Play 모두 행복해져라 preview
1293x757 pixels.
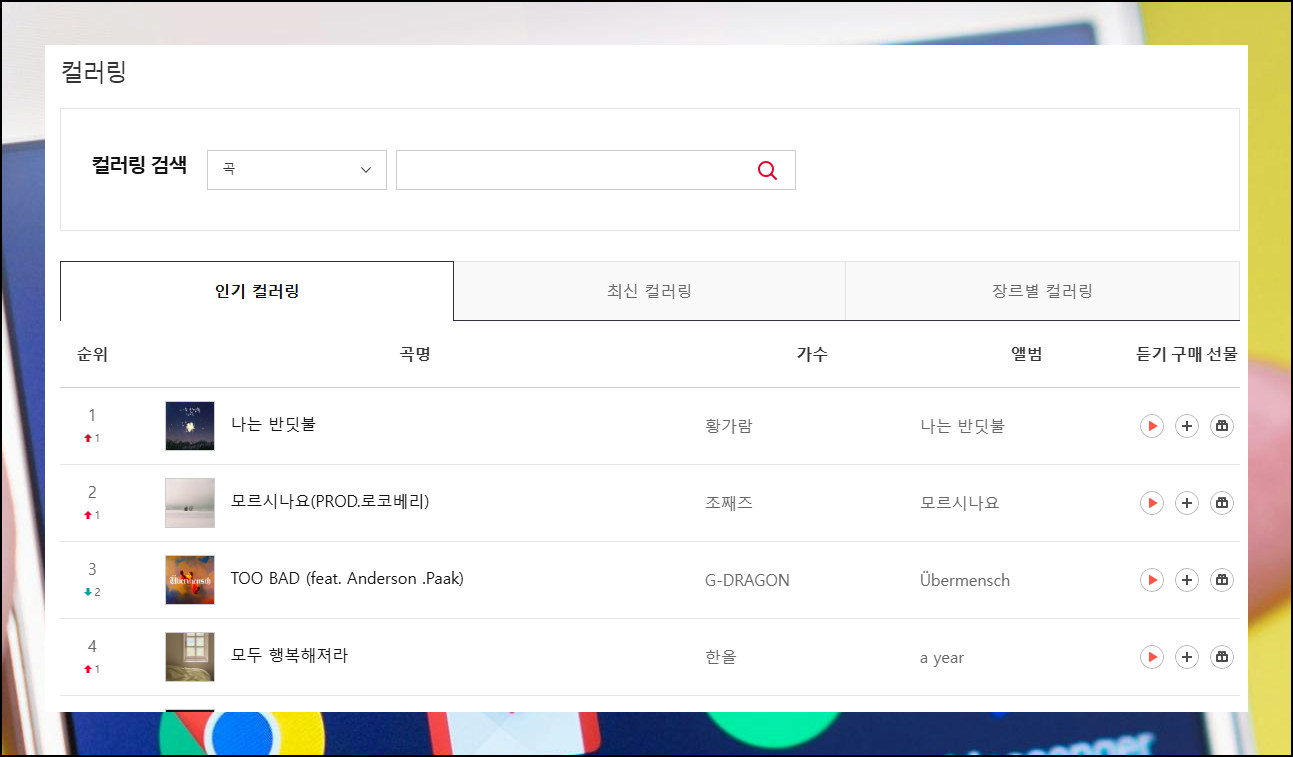click(1152, 657)
